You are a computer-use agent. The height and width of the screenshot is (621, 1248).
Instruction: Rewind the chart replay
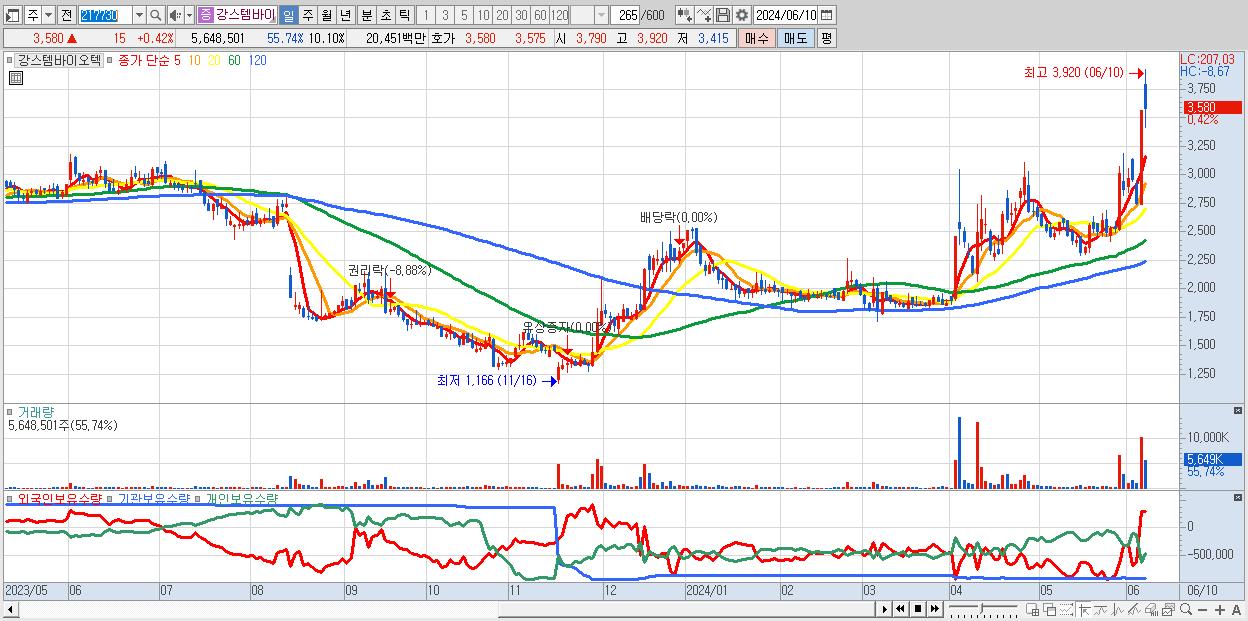pos(901,609)
